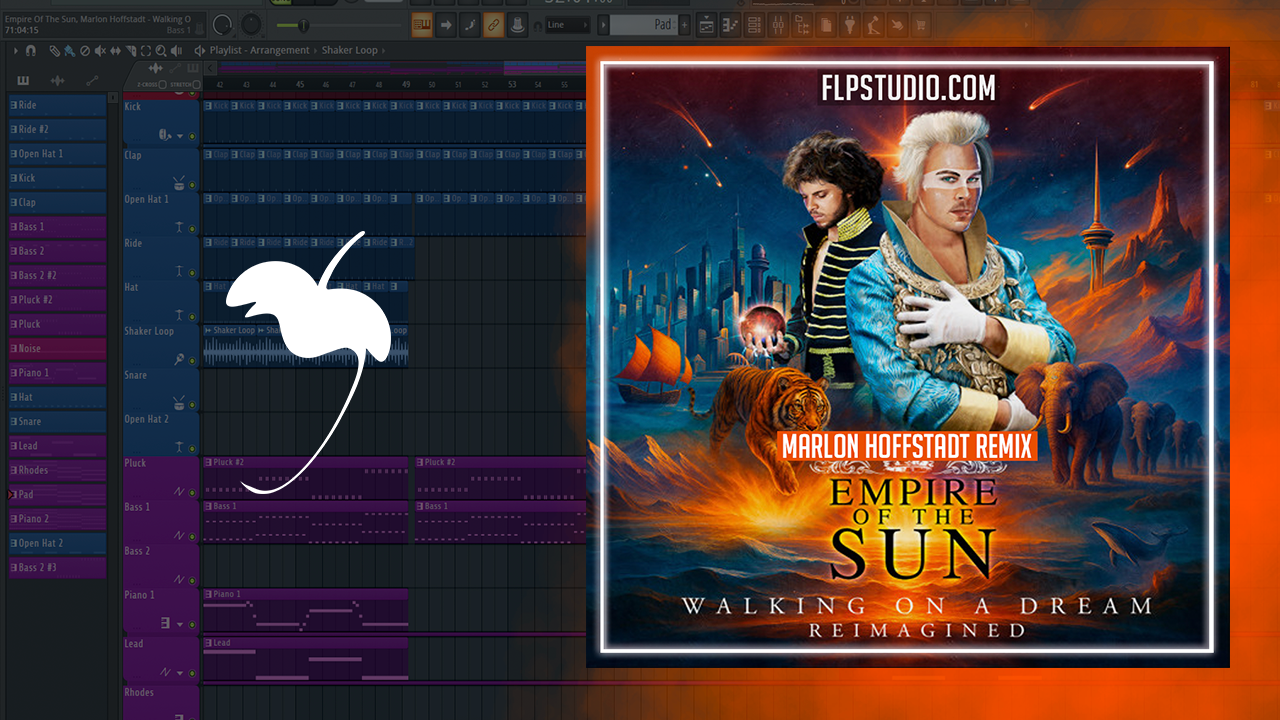Show pattern clips picker tab (piano icon)
The height and width of the screenshot is (720, 1280).
23,80
